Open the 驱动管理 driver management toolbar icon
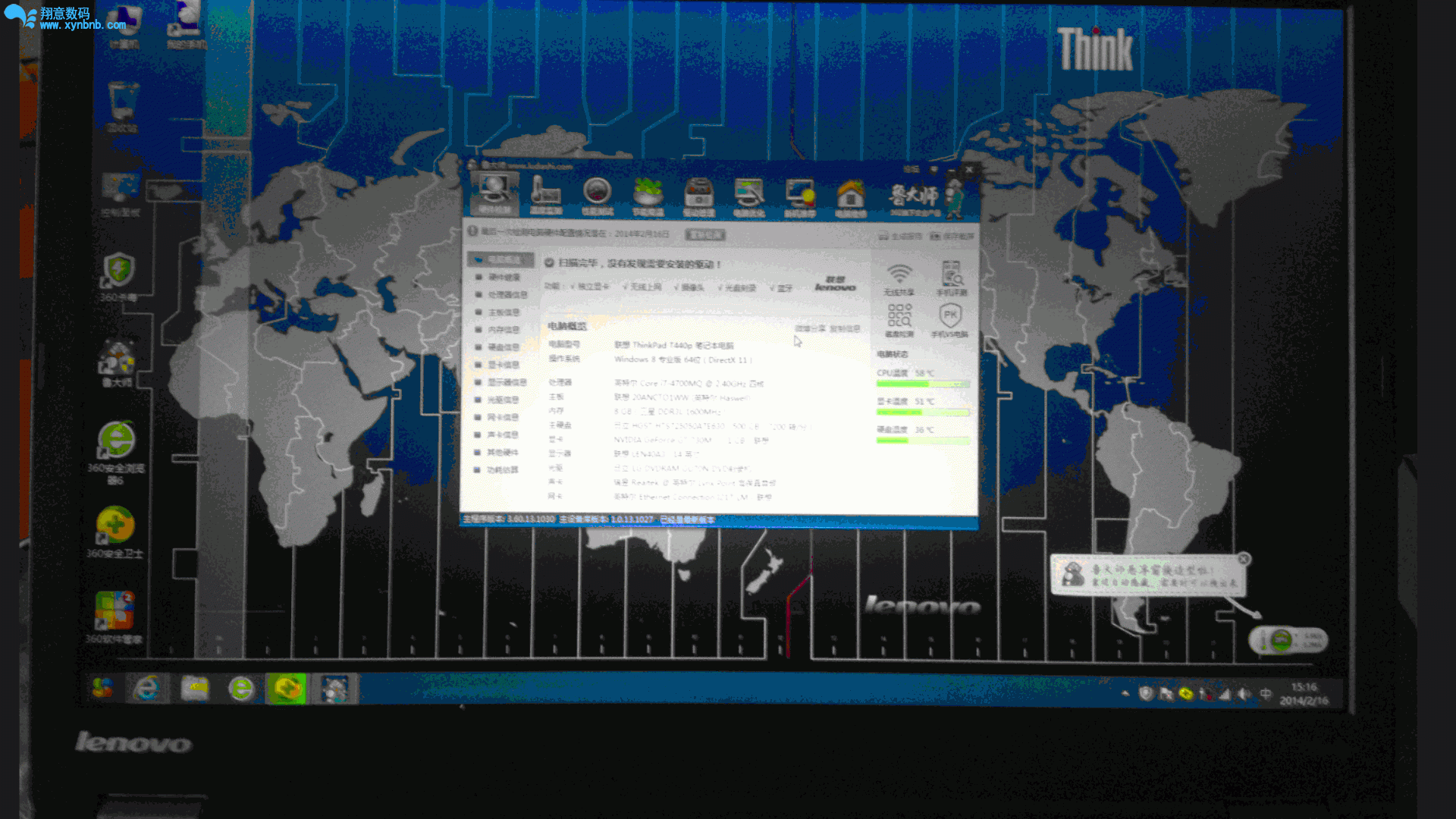Viewport: 1456px width, 819px height. [x=698, y=198]
